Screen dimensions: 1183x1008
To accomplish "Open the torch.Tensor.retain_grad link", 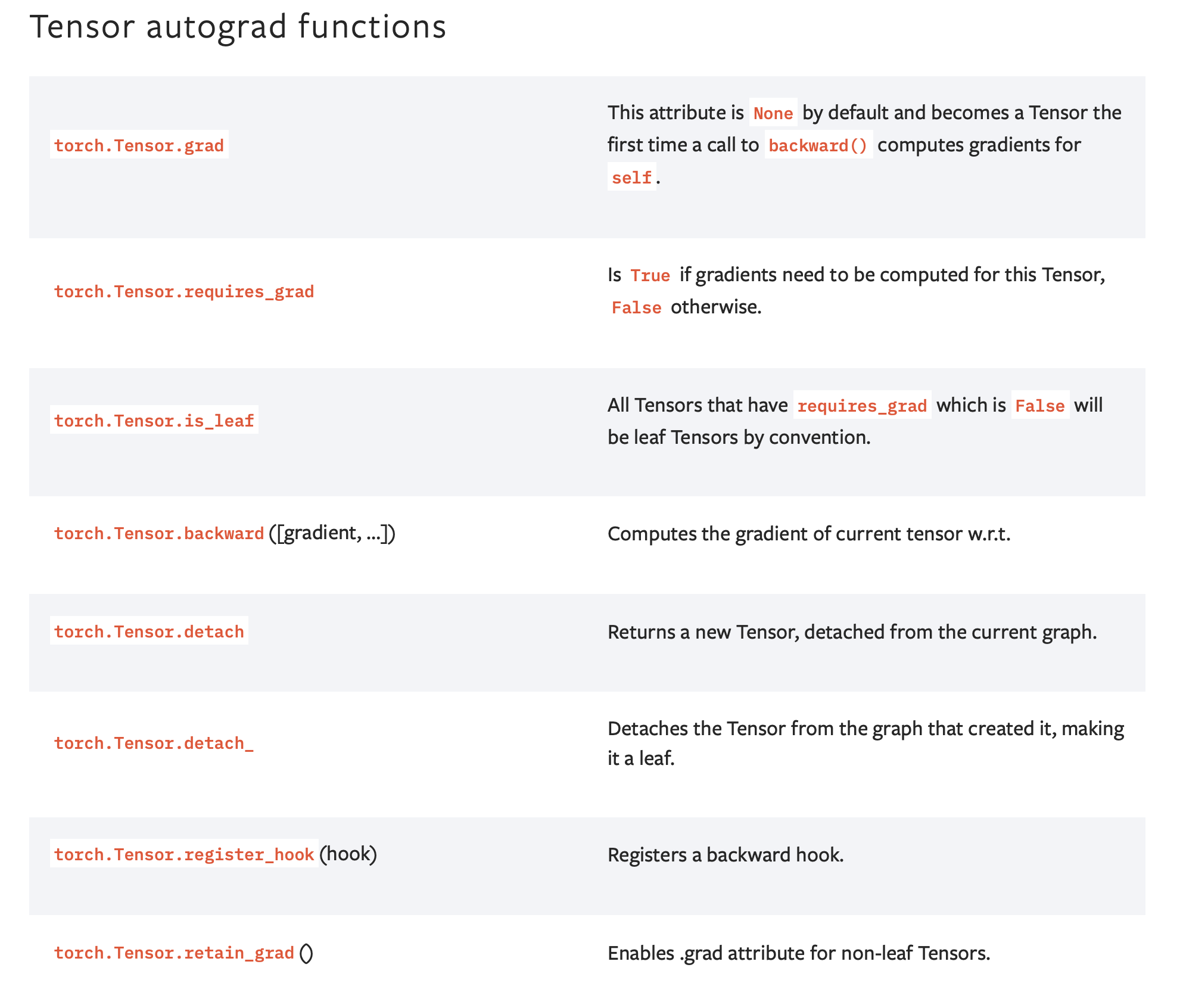I will tap(174, 953).
